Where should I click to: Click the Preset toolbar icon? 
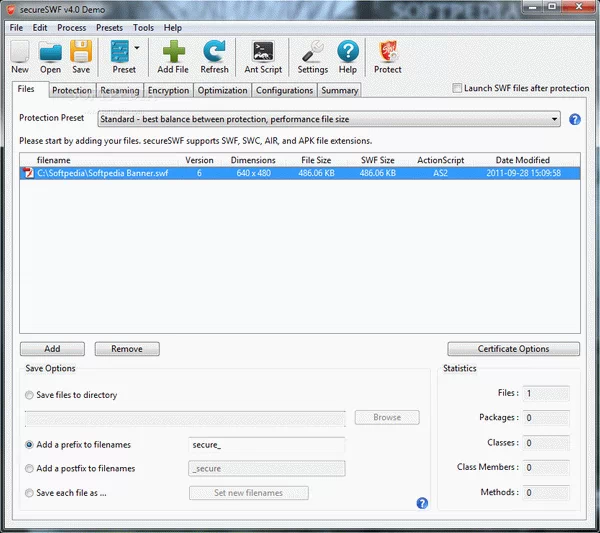(x=120, y=52)
